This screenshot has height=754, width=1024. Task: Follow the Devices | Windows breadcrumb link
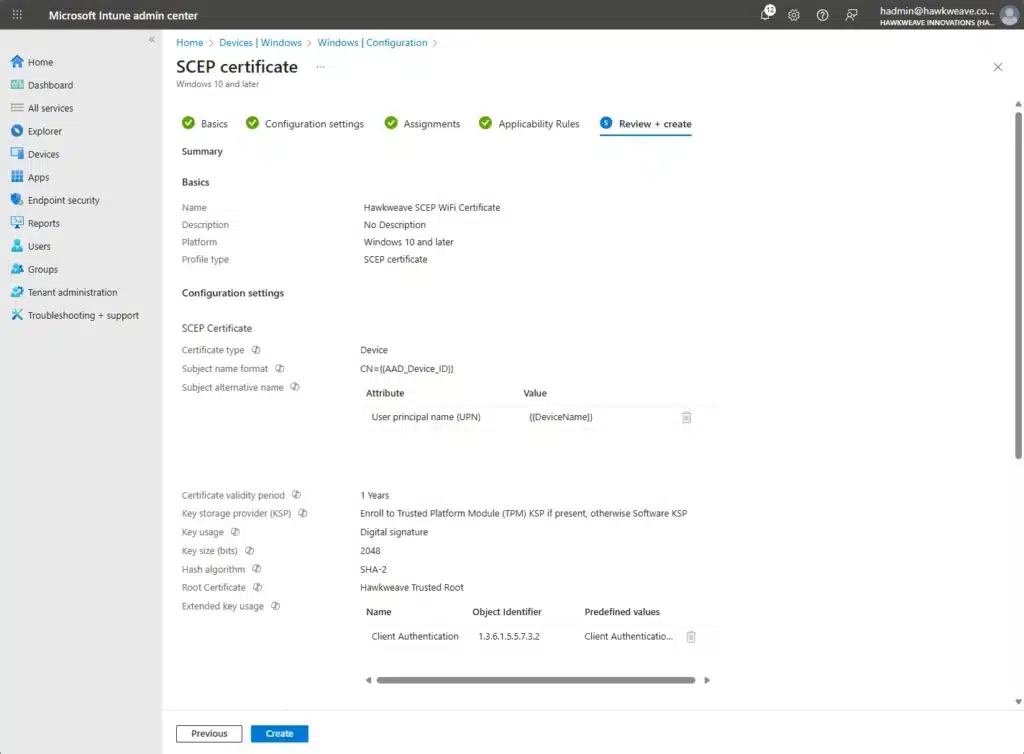[x=260, y=43]
